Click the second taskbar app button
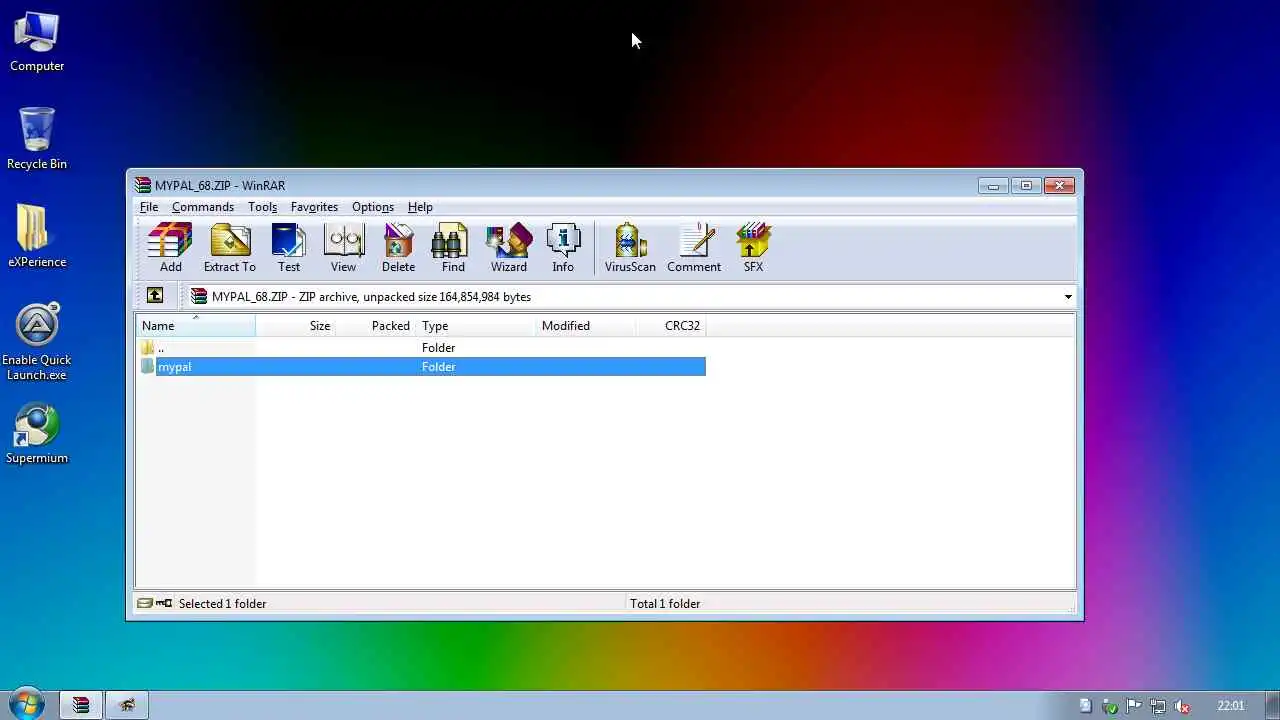 (127, 705)
